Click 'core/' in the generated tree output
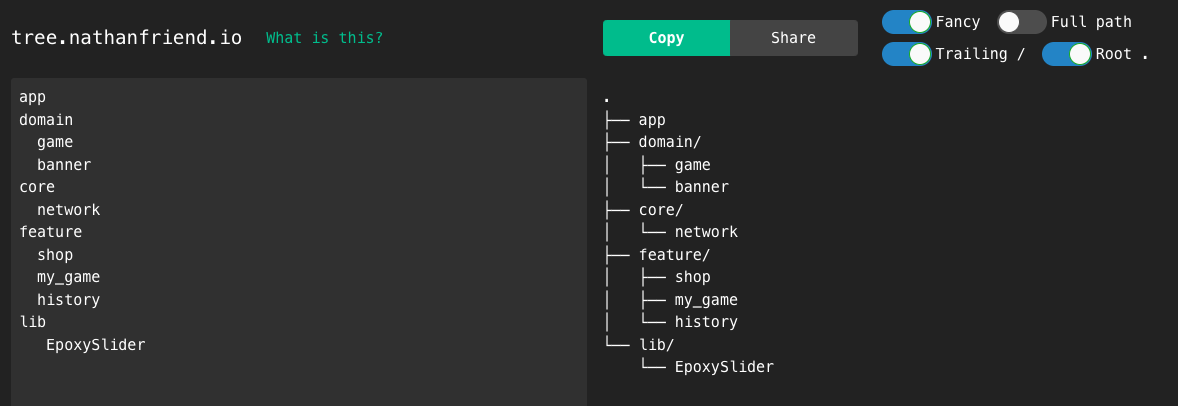This screenshot has width=1178, height=406. tap(660, 210)
